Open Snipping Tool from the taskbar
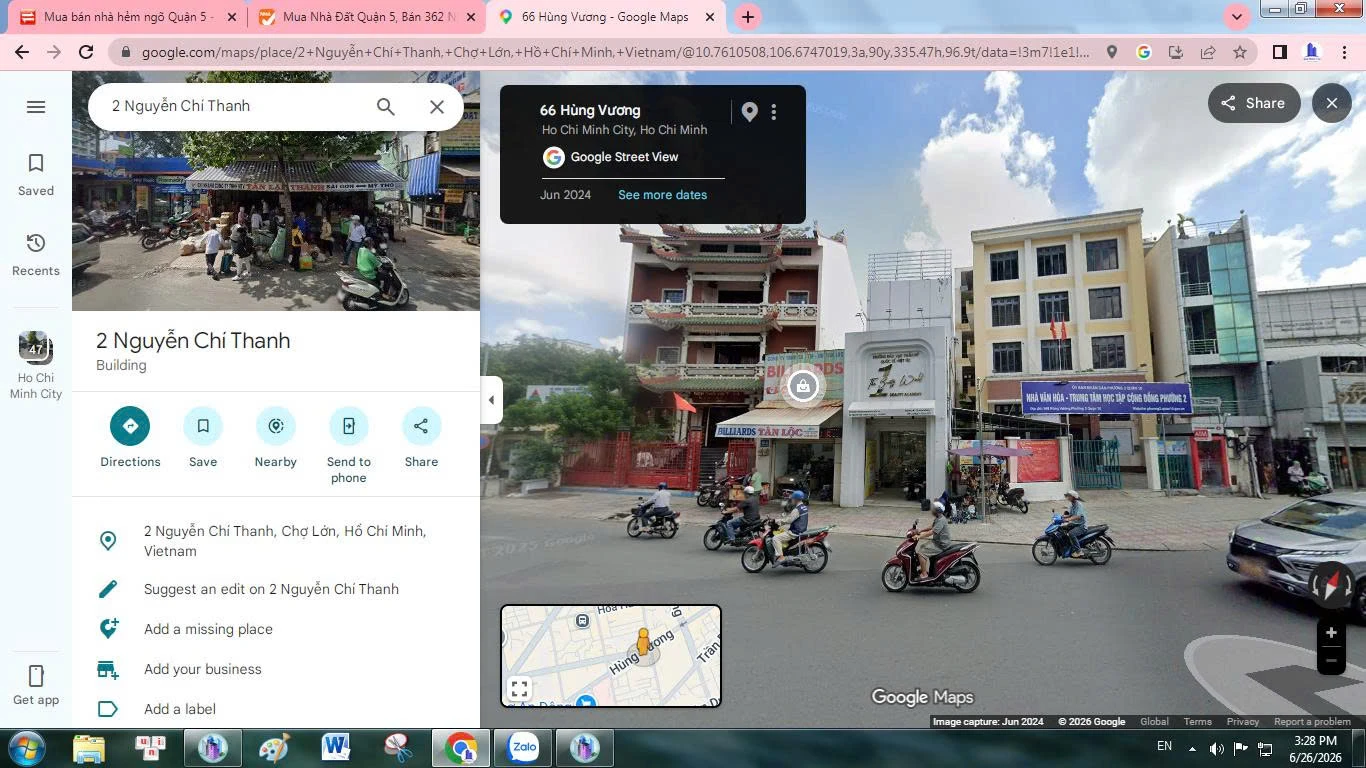Screen dimensions: 1366x768 coord(398,748)
